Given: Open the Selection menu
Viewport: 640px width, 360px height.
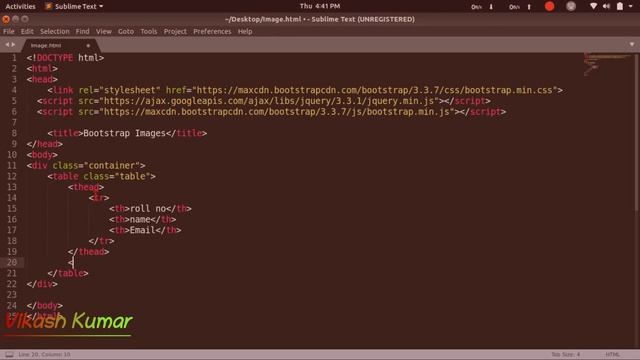Looking at the screenshot, I should (55, 31).
